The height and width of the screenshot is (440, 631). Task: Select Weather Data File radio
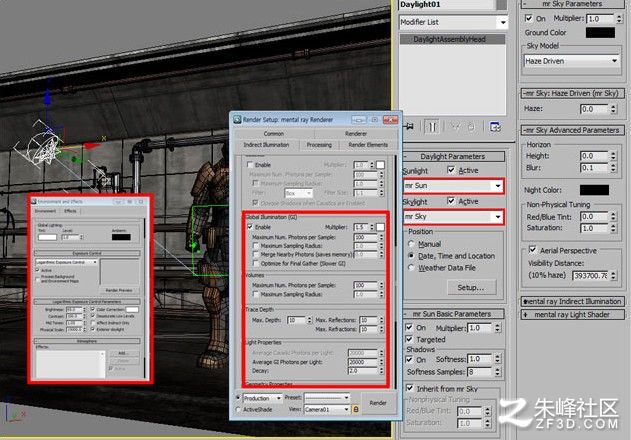[411, 268]
